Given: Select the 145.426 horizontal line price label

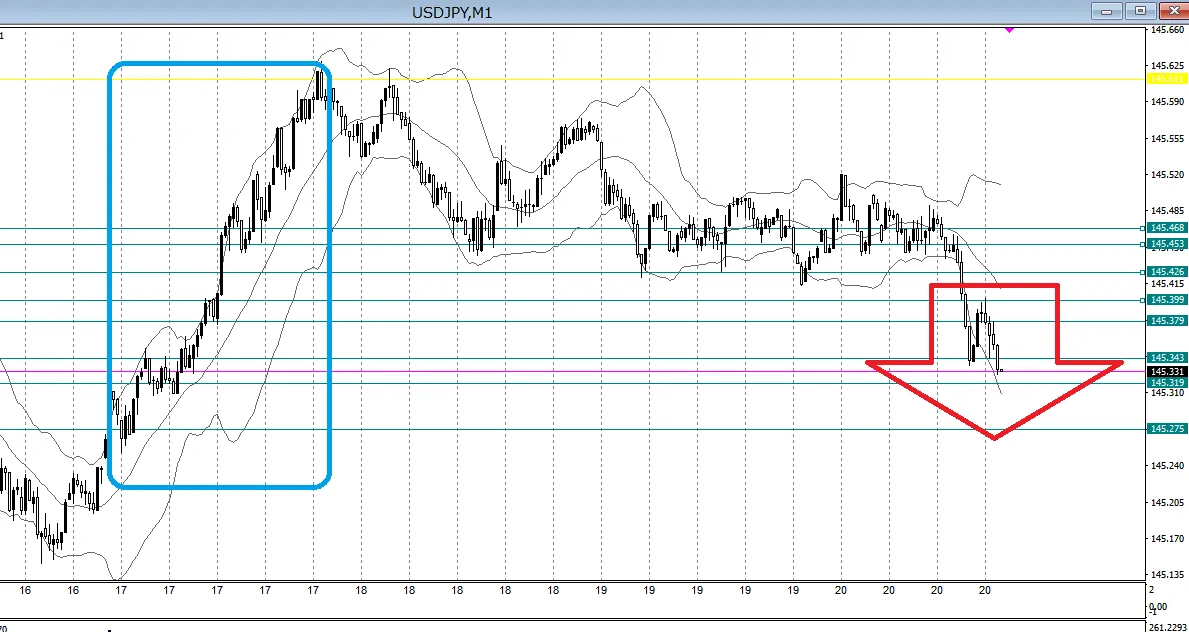Looking at the screenshot, I should (1167, 272).
